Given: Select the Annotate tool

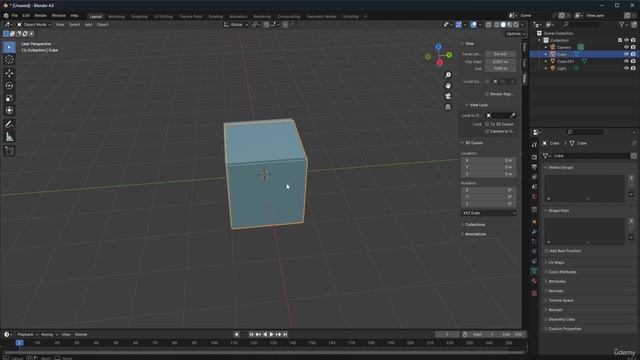Looking at the screenshot, I should tap(9, 124).
